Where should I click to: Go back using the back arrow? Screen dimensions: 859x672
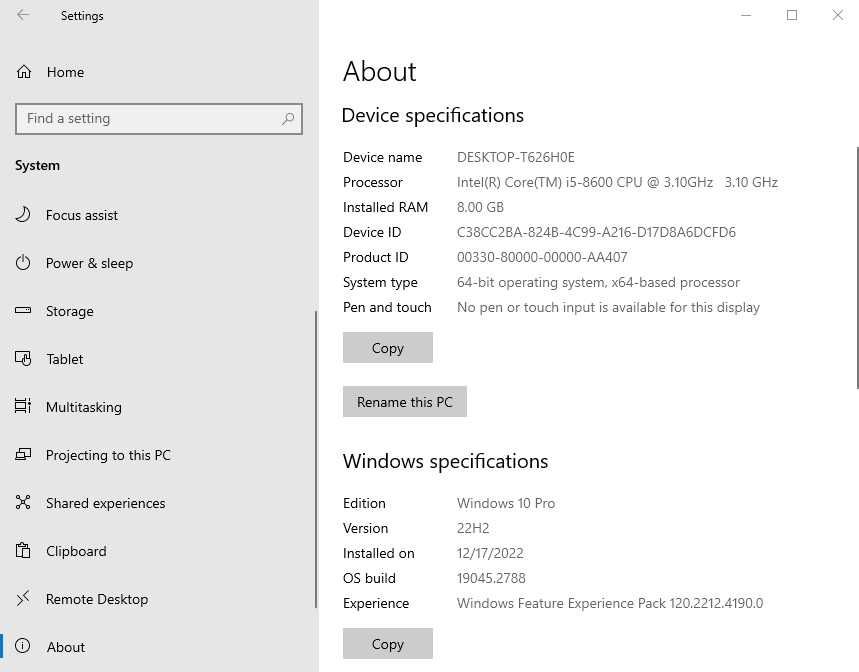(x=23, y=16)
